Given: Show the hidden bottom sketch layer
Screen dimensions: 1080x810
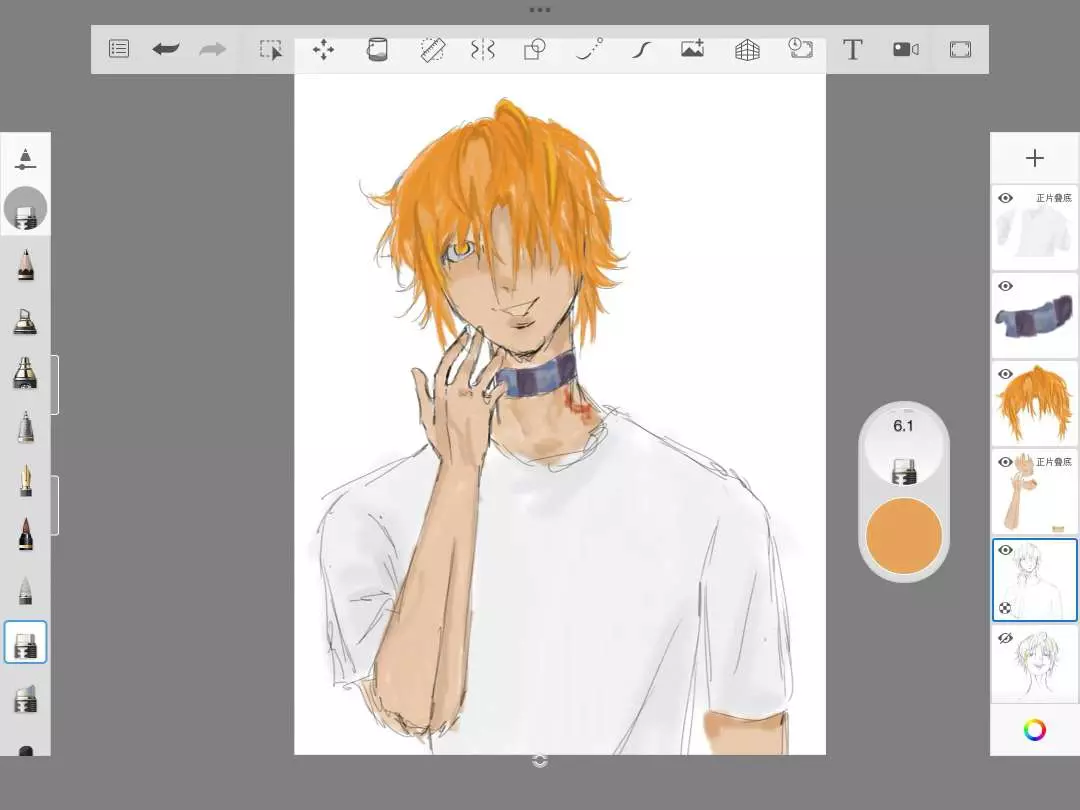Looking at the screenshot, I should pyautogui.click(x=1006, y=638).
